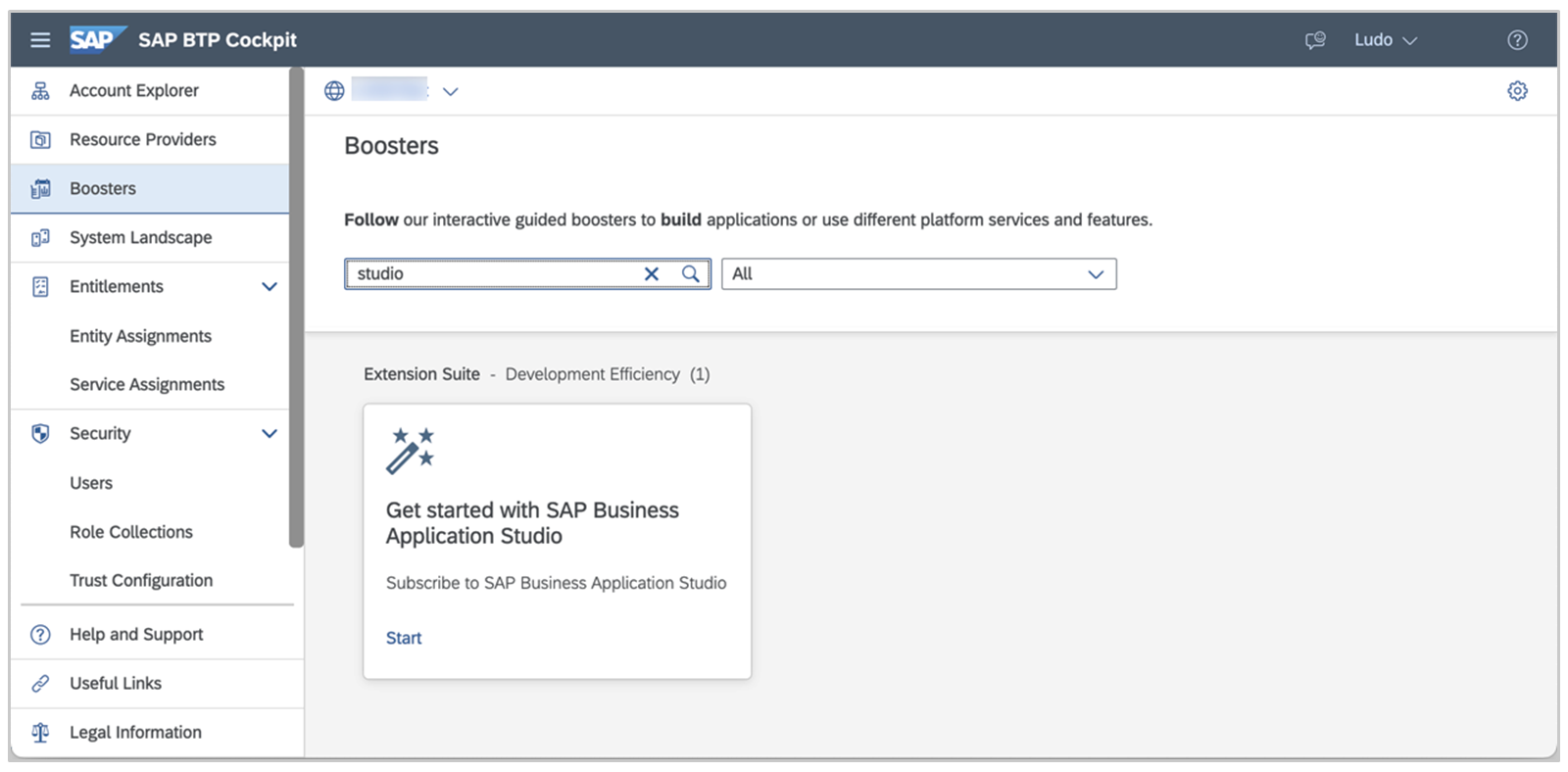Open the help question mark icon
Viewport: 1568px width, 772px height.
[x=1517, y=40]
